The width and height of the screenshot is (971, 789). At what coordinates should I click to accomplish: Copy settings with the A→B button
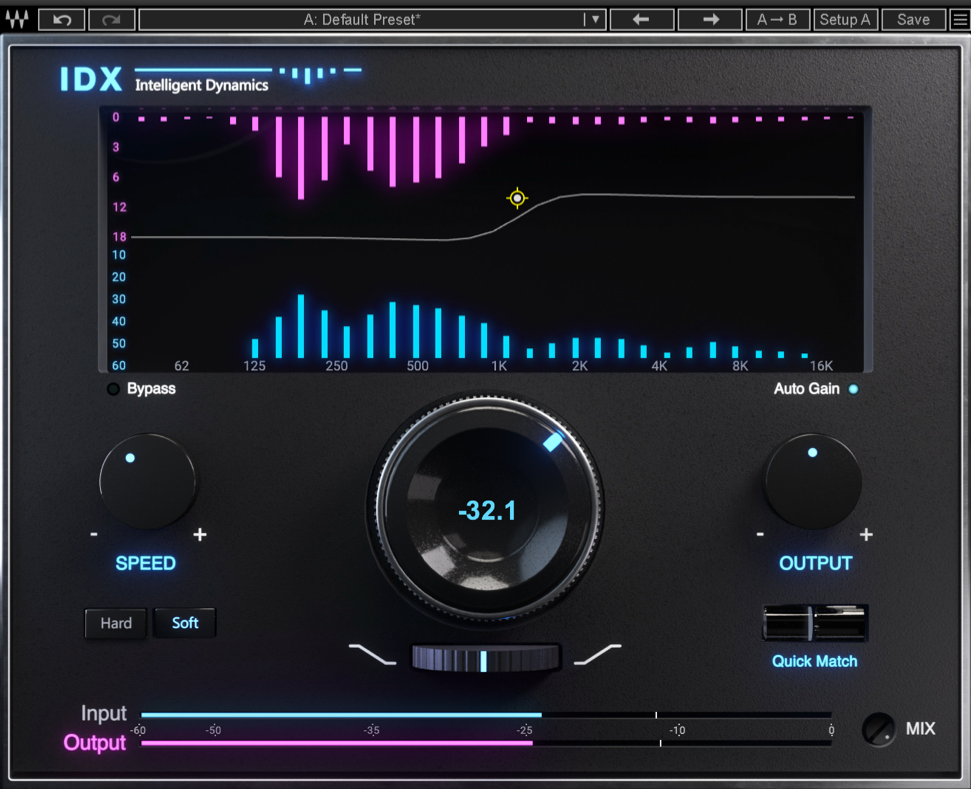[x=778, y=18]
